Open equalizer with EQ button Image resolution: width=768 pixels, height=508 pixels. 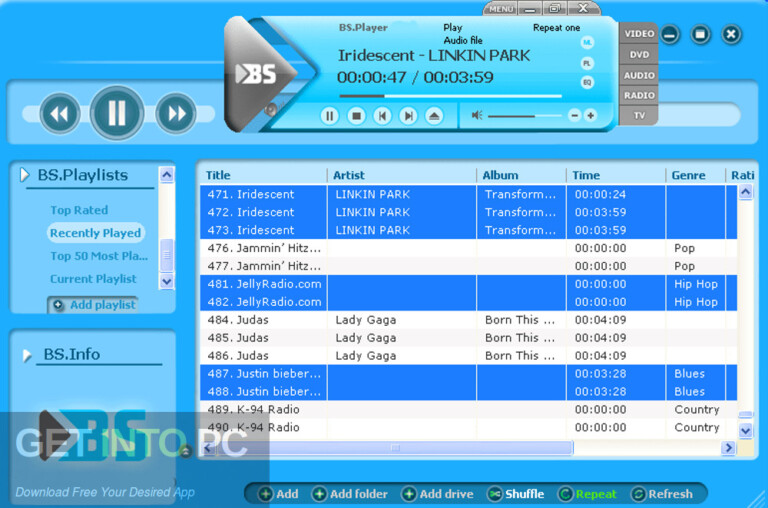pos(587,82)
